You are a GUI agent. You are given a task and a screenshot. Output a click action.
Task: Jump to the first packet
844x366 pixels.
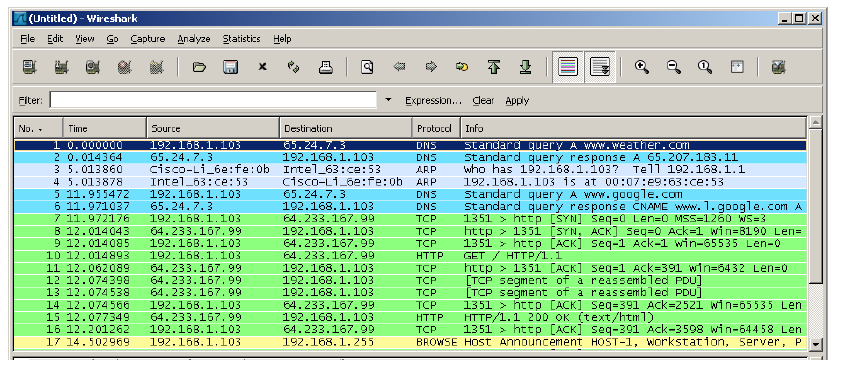click(x=494, y=67)
